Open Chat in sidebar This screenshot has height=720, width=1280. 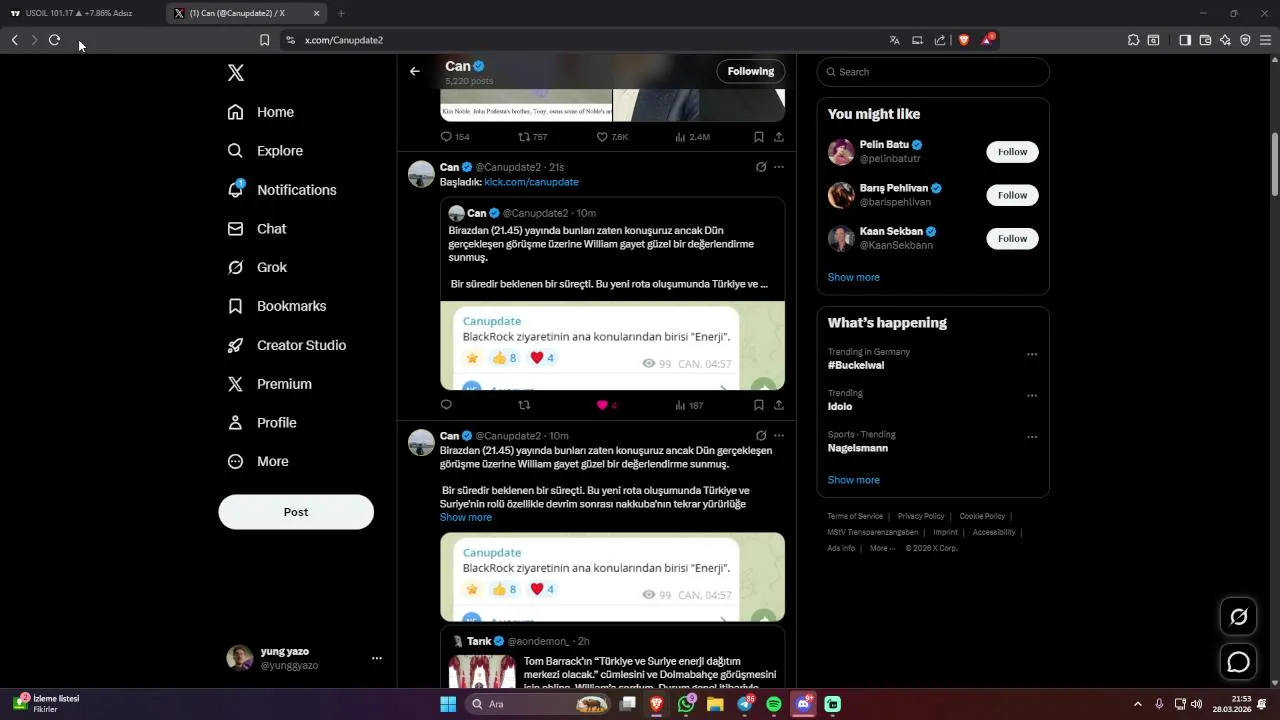point(257,229)
